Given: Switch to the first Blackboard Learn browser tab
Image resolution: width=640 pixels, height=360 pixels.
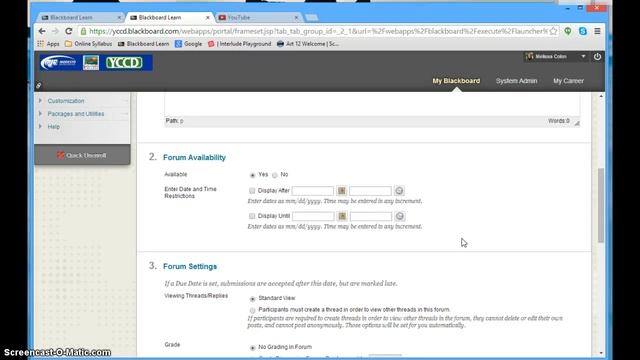Looking at the screenshot, I should point(79,18).
